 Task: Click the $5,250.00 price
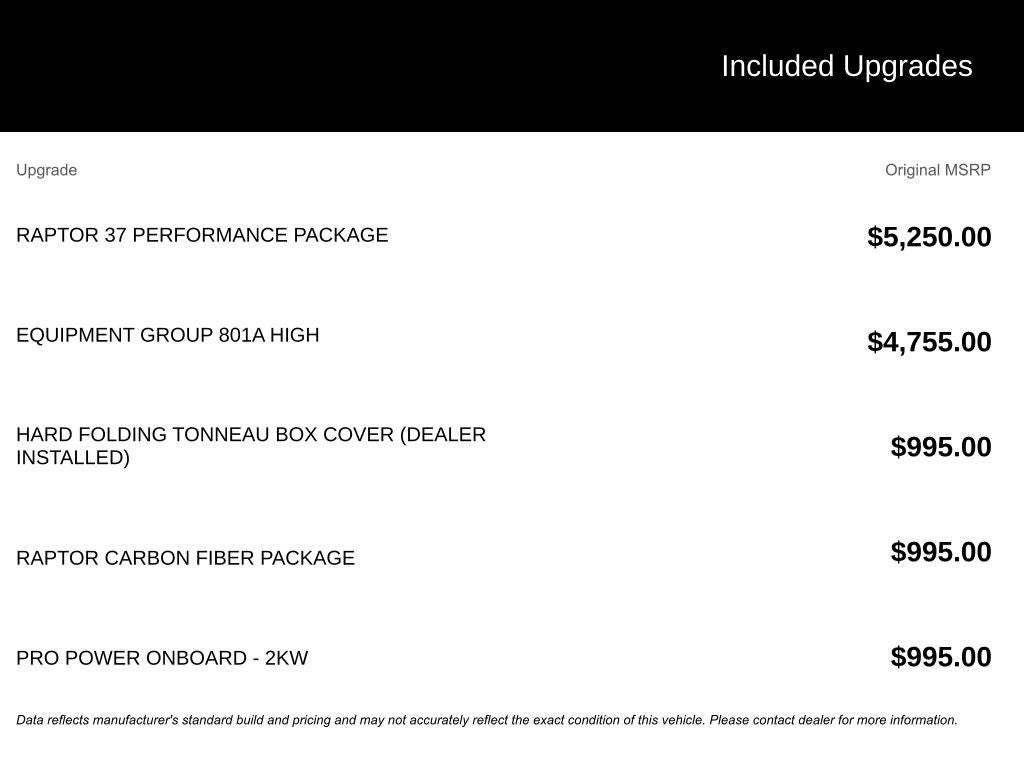pos(929,237)
